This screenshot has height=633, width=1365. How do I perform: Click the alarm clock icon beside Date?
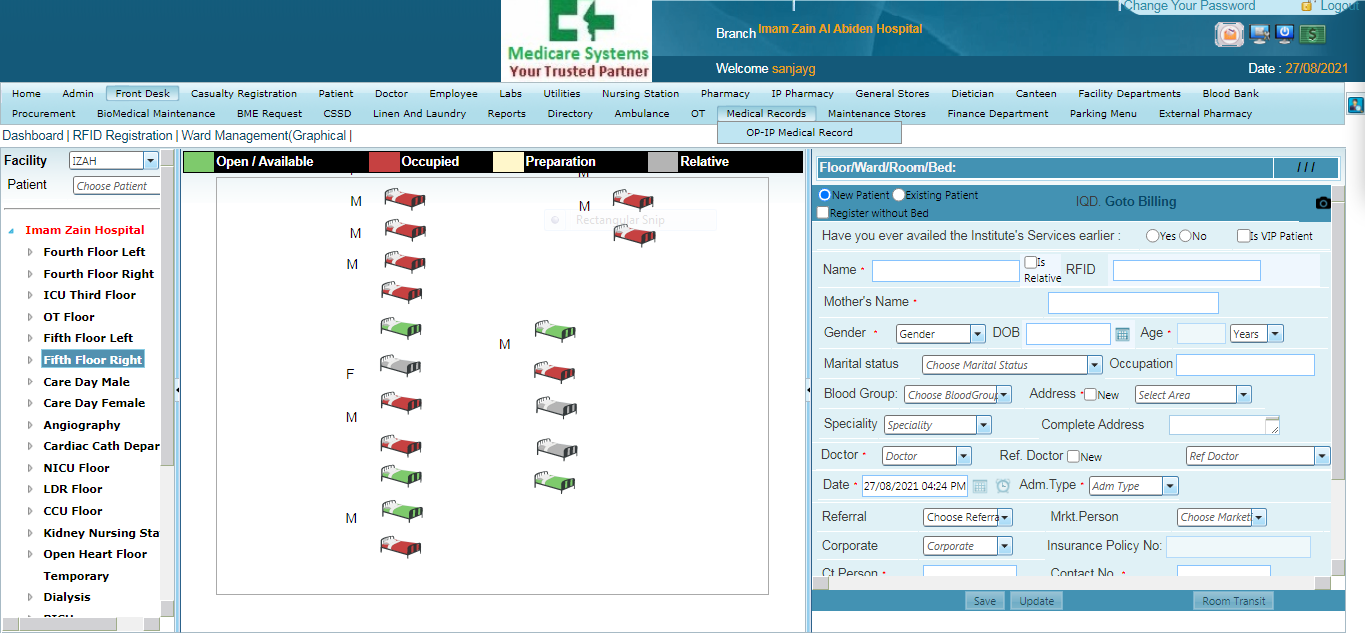(1002, 486)
